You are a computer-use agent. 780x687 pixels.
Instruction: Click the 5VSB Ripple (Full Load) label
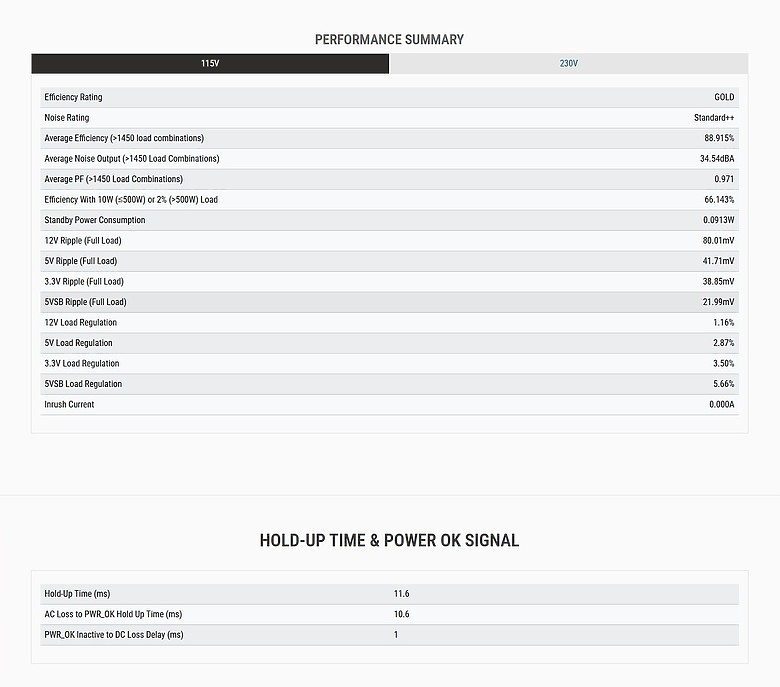(x=85, y=301)
